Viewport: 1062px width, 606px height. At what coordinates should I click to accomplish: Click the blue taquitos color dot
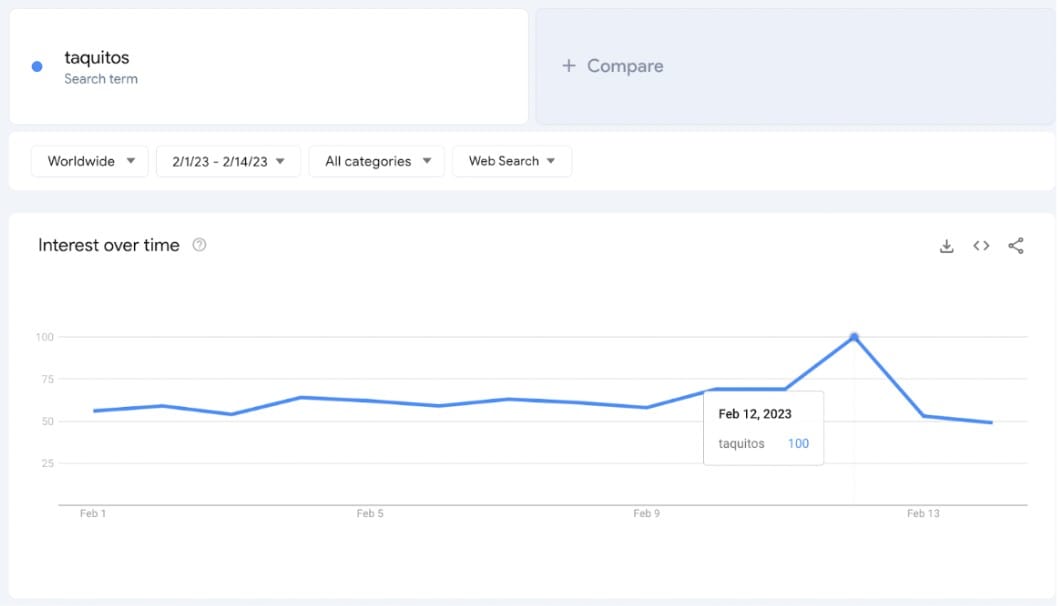[x=37, y=66]
